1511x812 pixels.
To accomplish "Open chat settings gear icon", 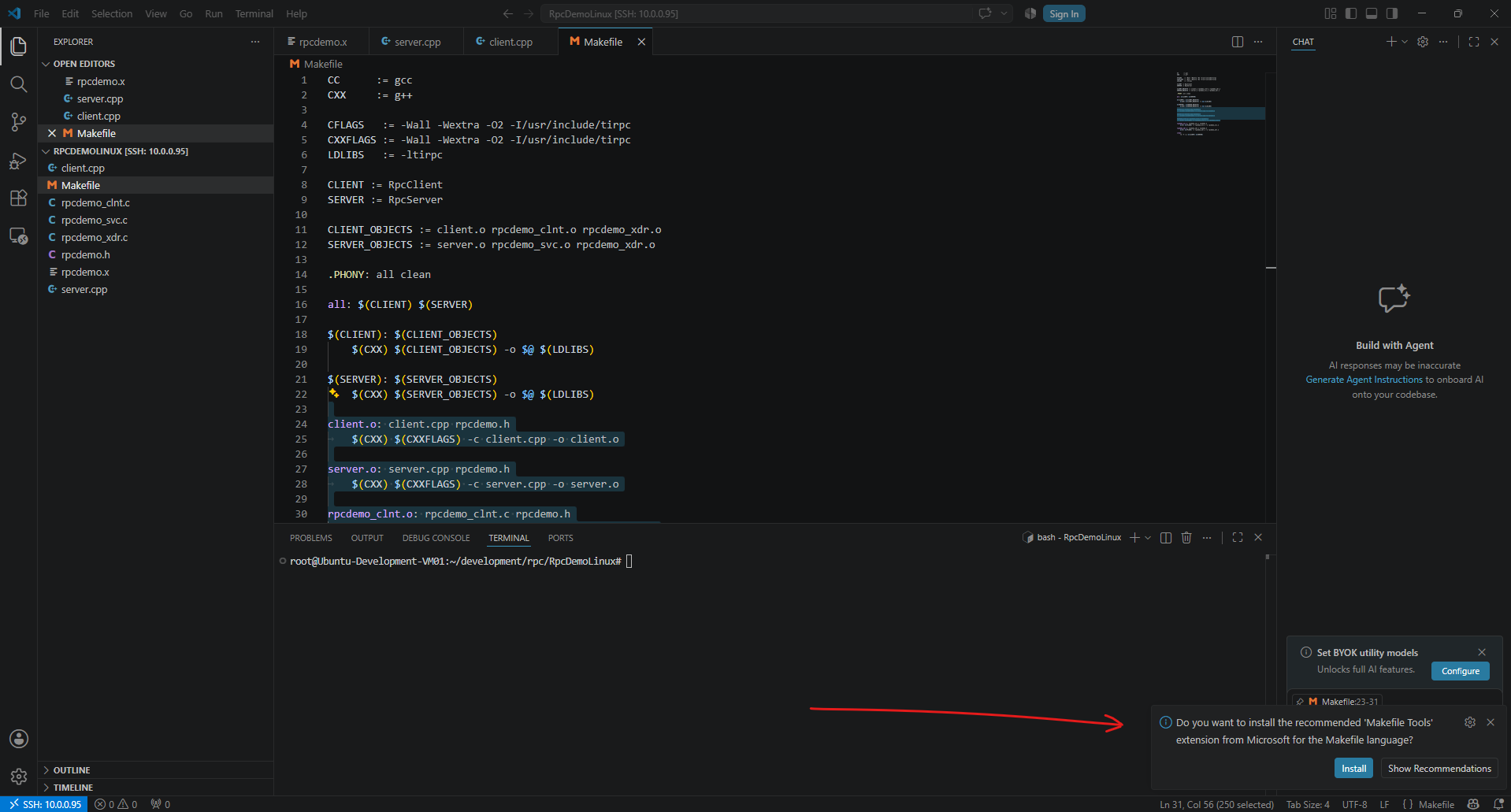I will 1423,42.
